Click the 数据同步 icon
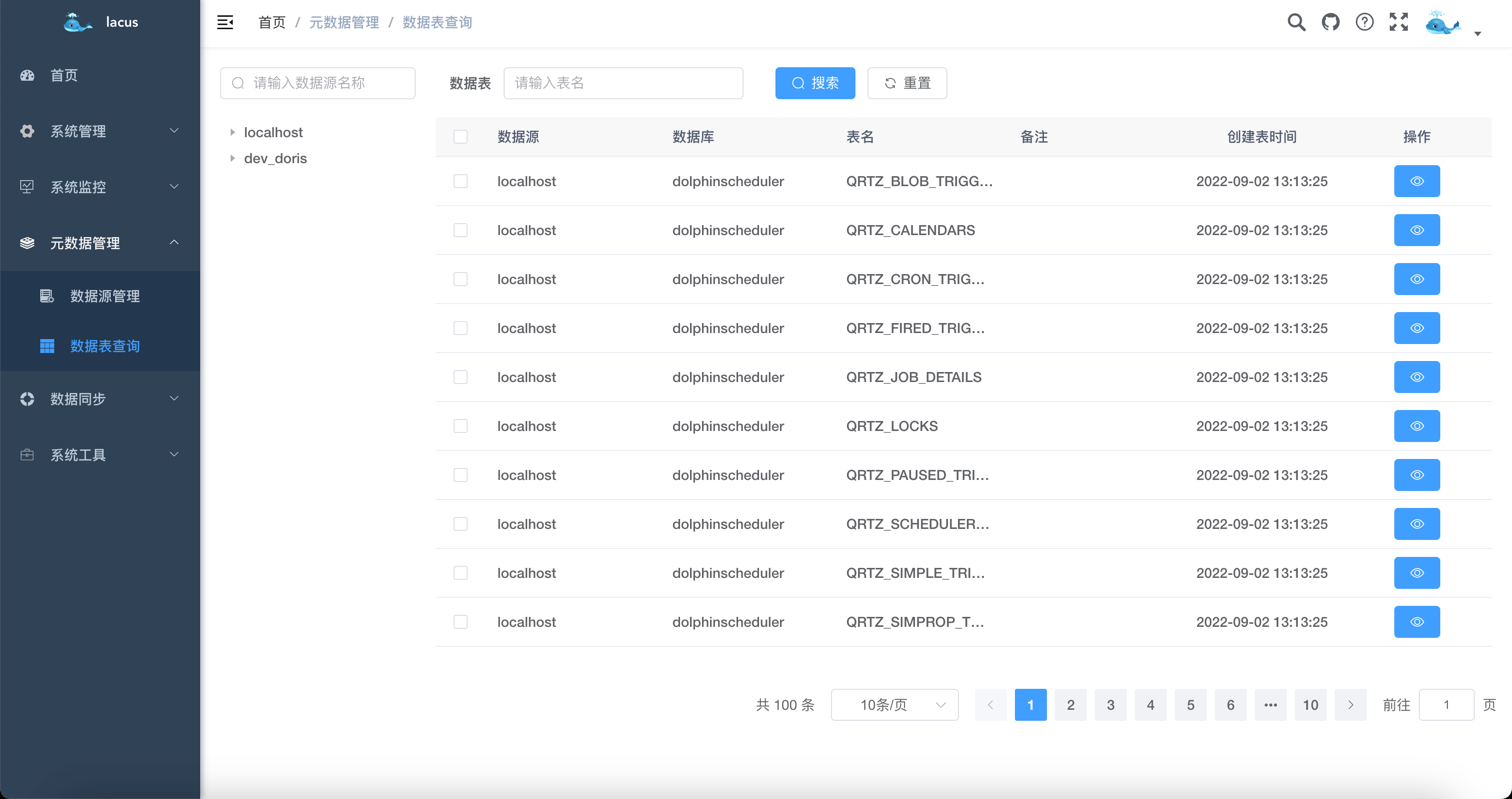1512x799 pixels. point(27,399)
